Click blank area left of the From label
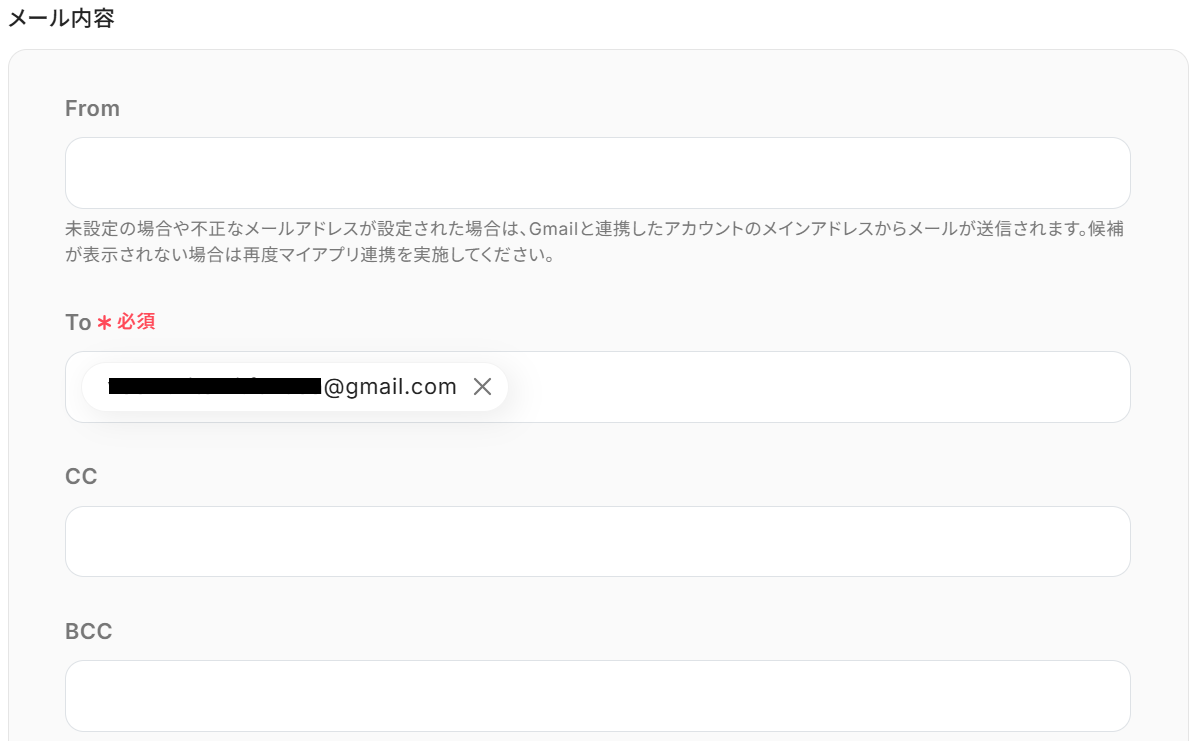 [36, 108]
